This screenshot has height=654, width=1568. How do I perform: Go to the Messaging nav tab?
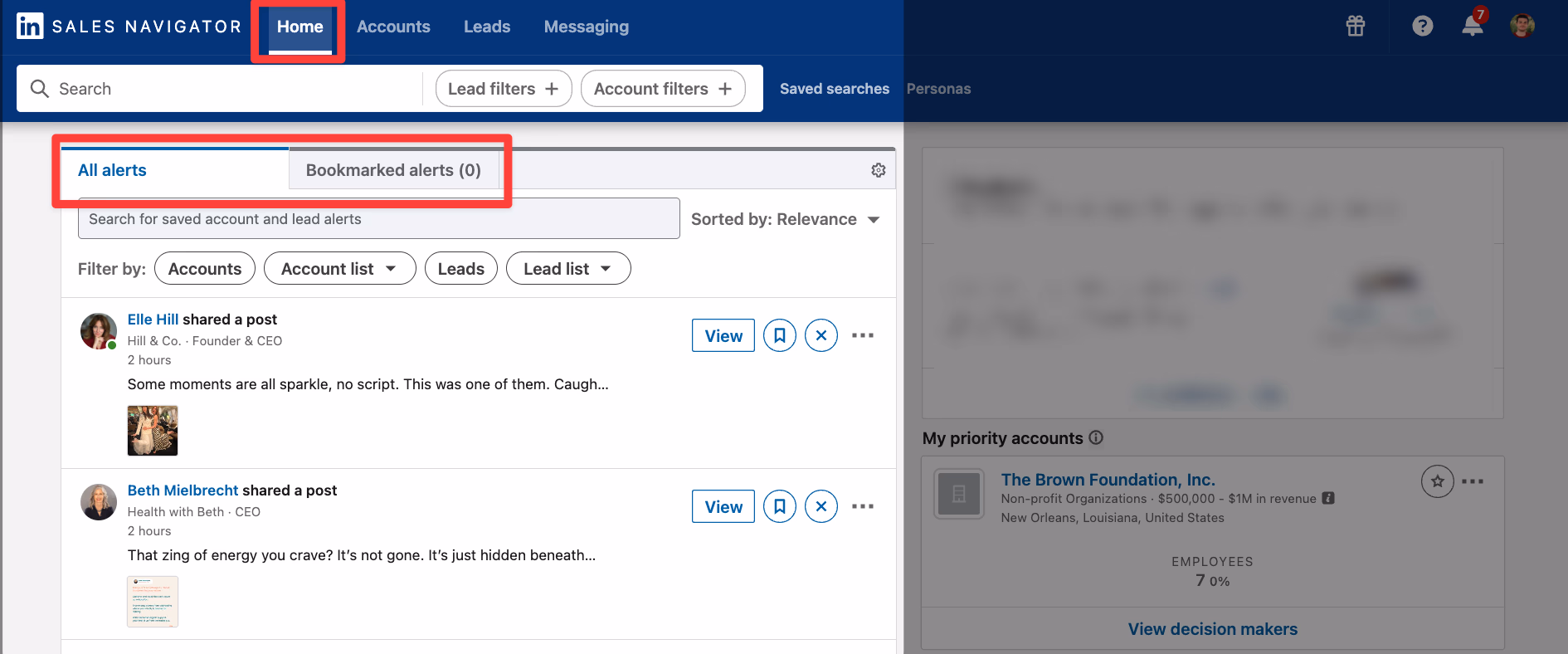pyautogui.click(x=587, y=27)
